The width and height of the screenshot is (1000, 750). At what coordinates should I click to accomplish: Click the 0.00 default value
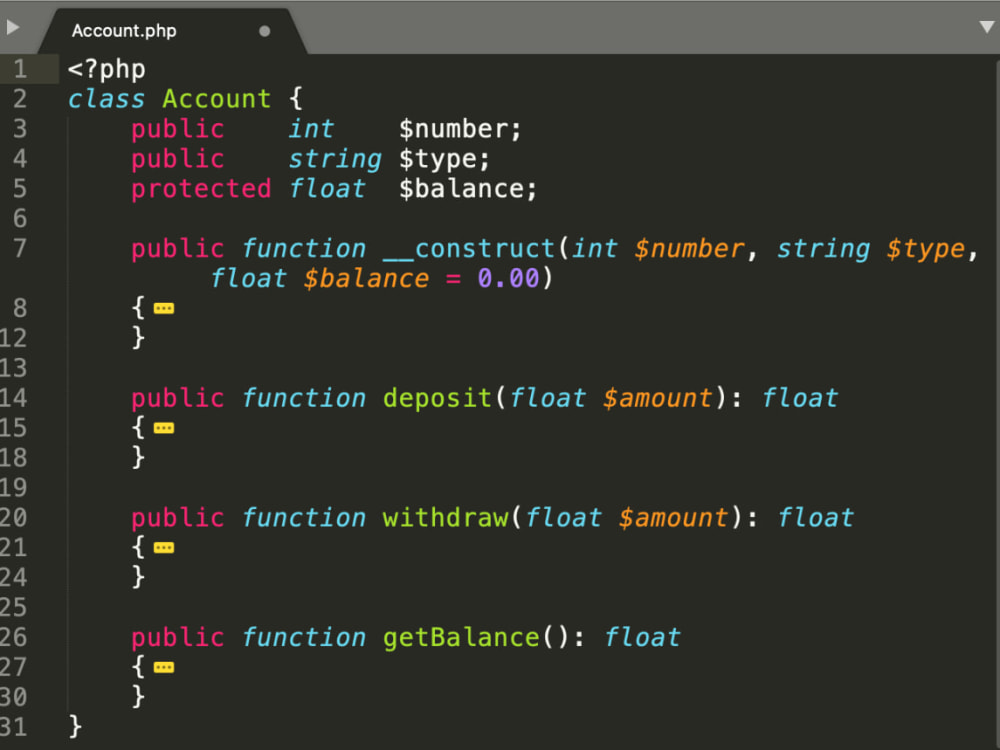508,279
